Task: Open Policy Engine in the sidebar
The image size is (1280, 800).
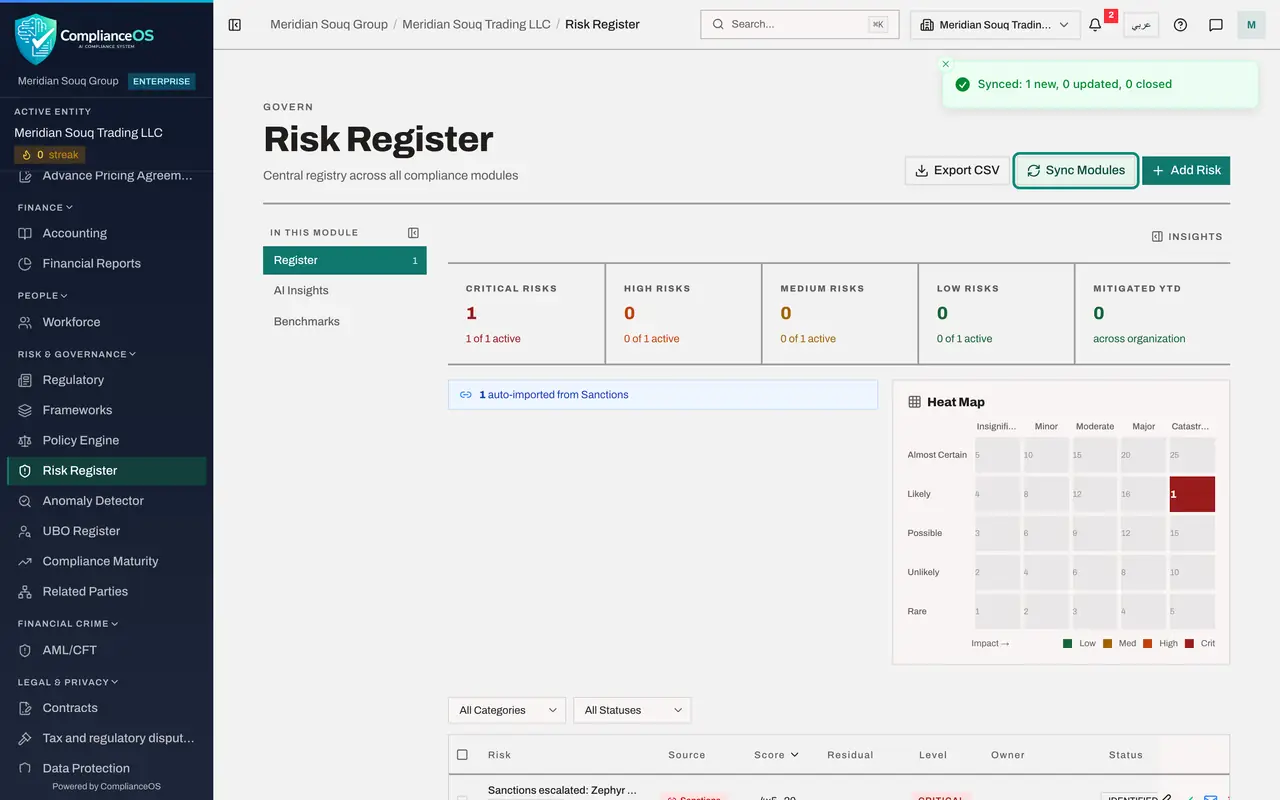Action: [x=107, y=440]
